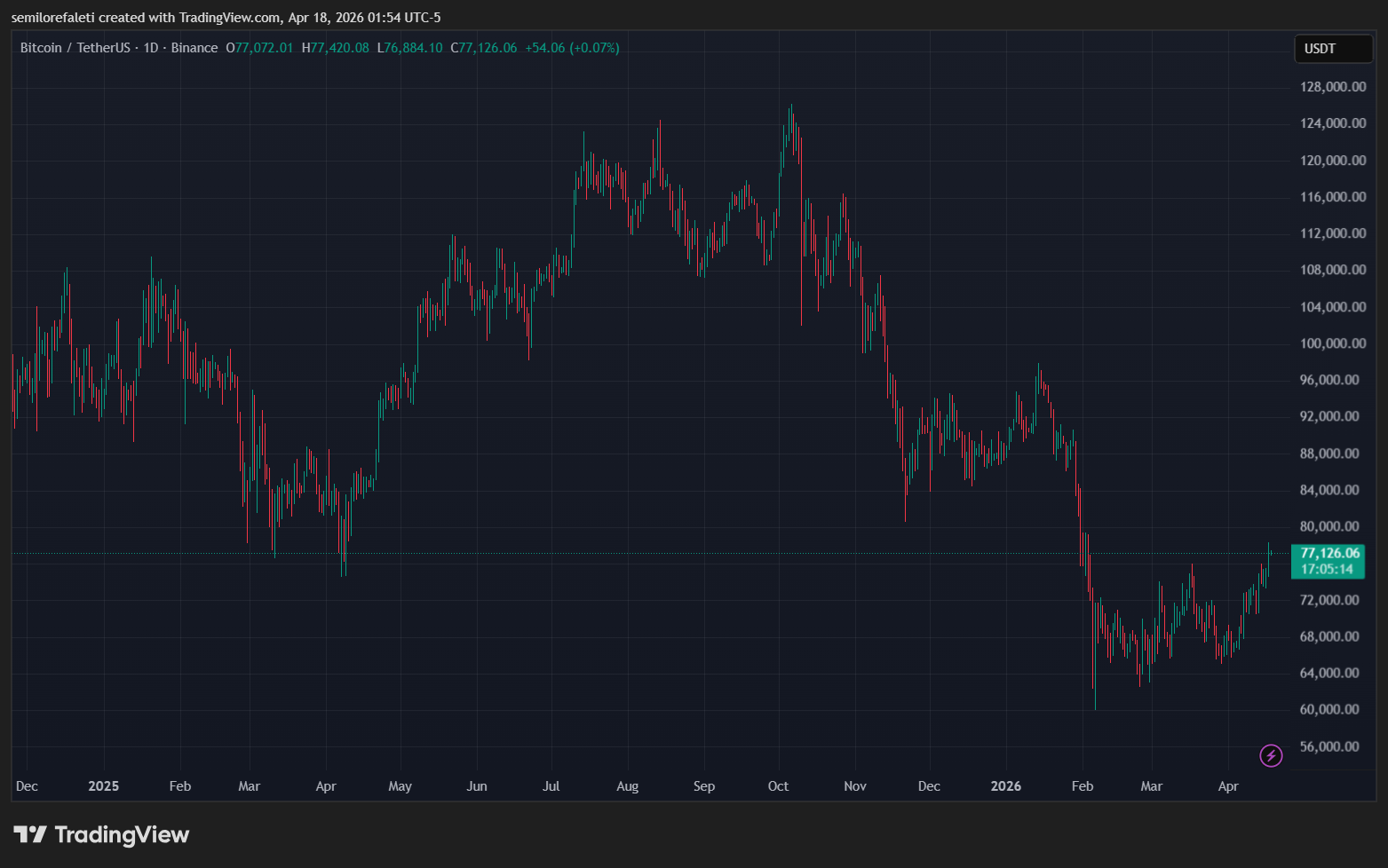Click the 2026 year marker on time axis
Image resolution: width=1388 pixels, height=868 pixels.
1005,786
